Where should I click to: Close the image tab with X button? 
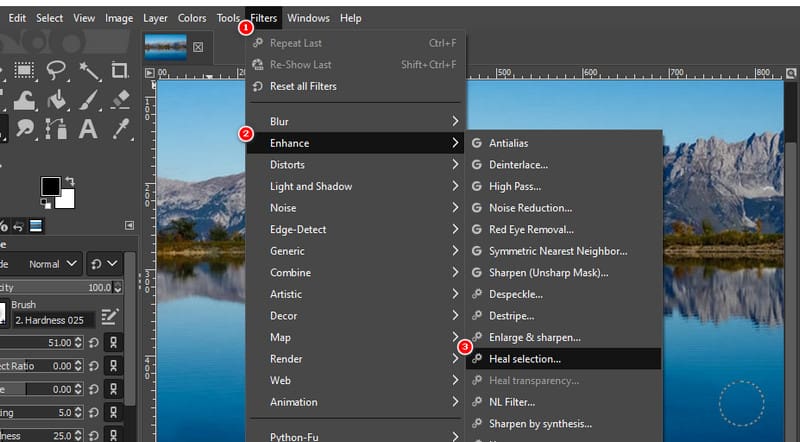(x=198, y=47)
